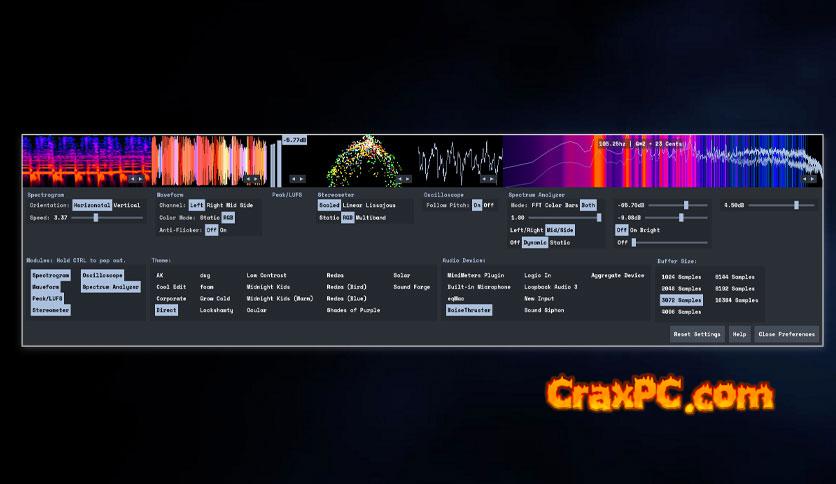836x484 pixels.
Task: Click the Spectrogram panel's reorder arrows icon
Action: [135, 179]
